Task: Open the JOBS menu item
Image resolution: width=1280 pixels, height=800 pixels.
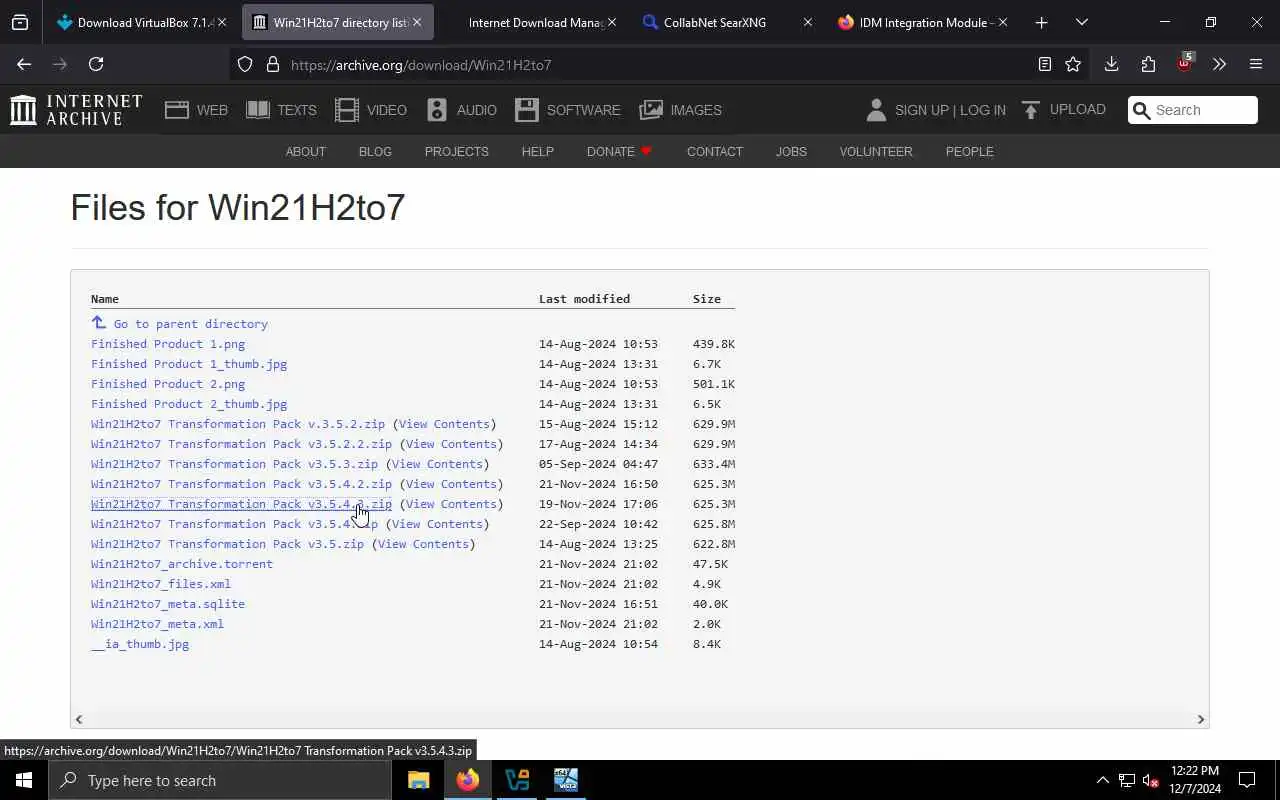Action: pos(791,152)
